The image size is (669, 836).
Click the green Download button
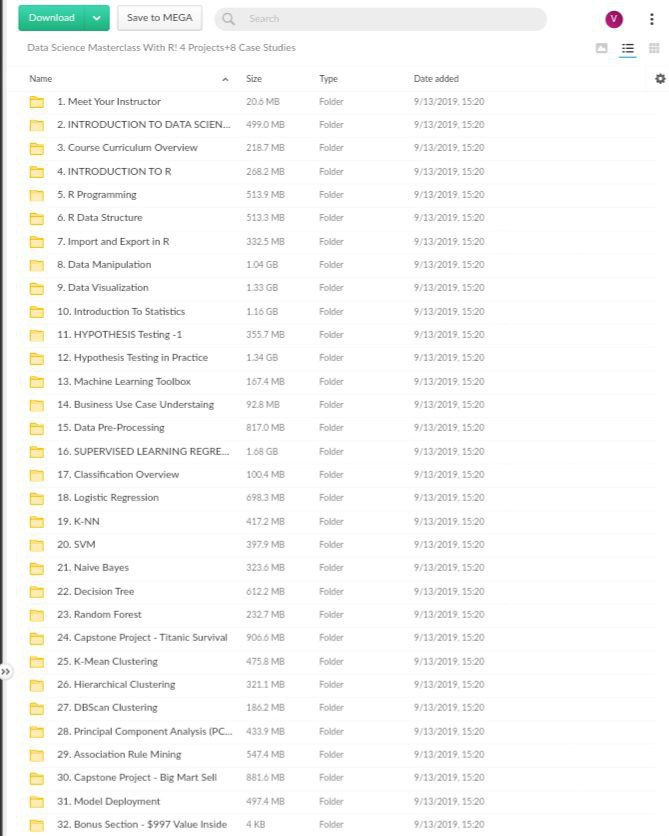[x=51, y=18]
